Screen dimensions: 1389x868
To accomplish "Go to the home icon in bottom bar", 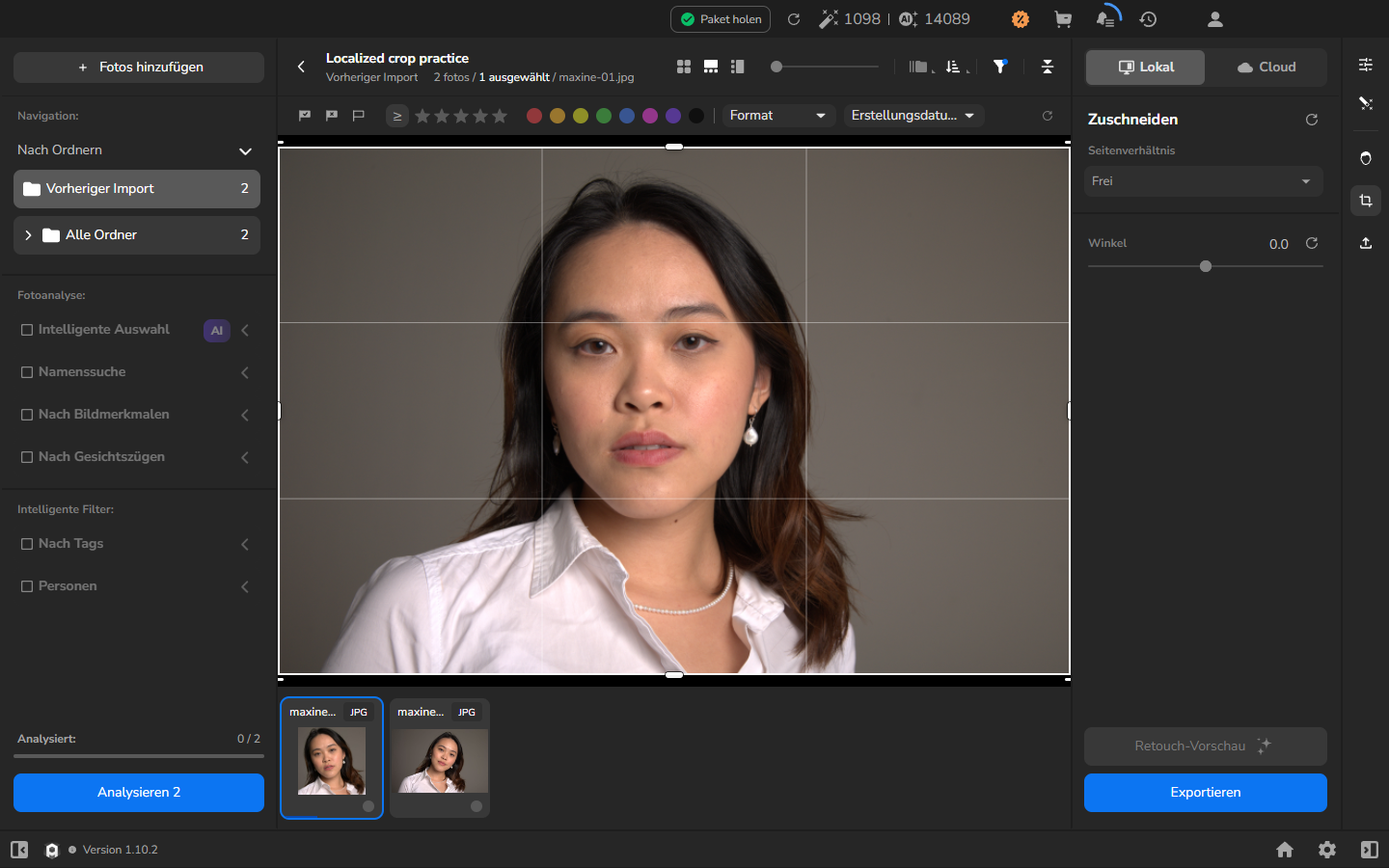I will [x=1285, y=850].
